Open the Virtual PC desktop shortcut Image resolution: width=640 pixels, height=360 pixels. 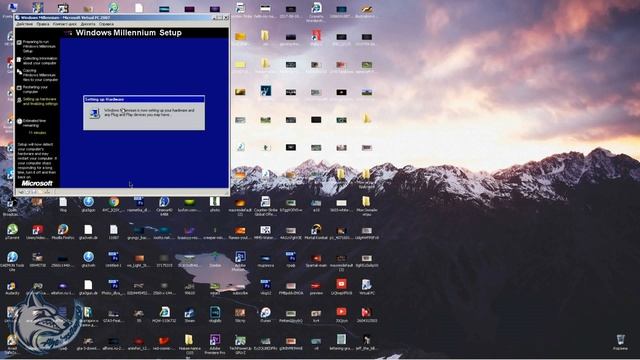point(366,287)
